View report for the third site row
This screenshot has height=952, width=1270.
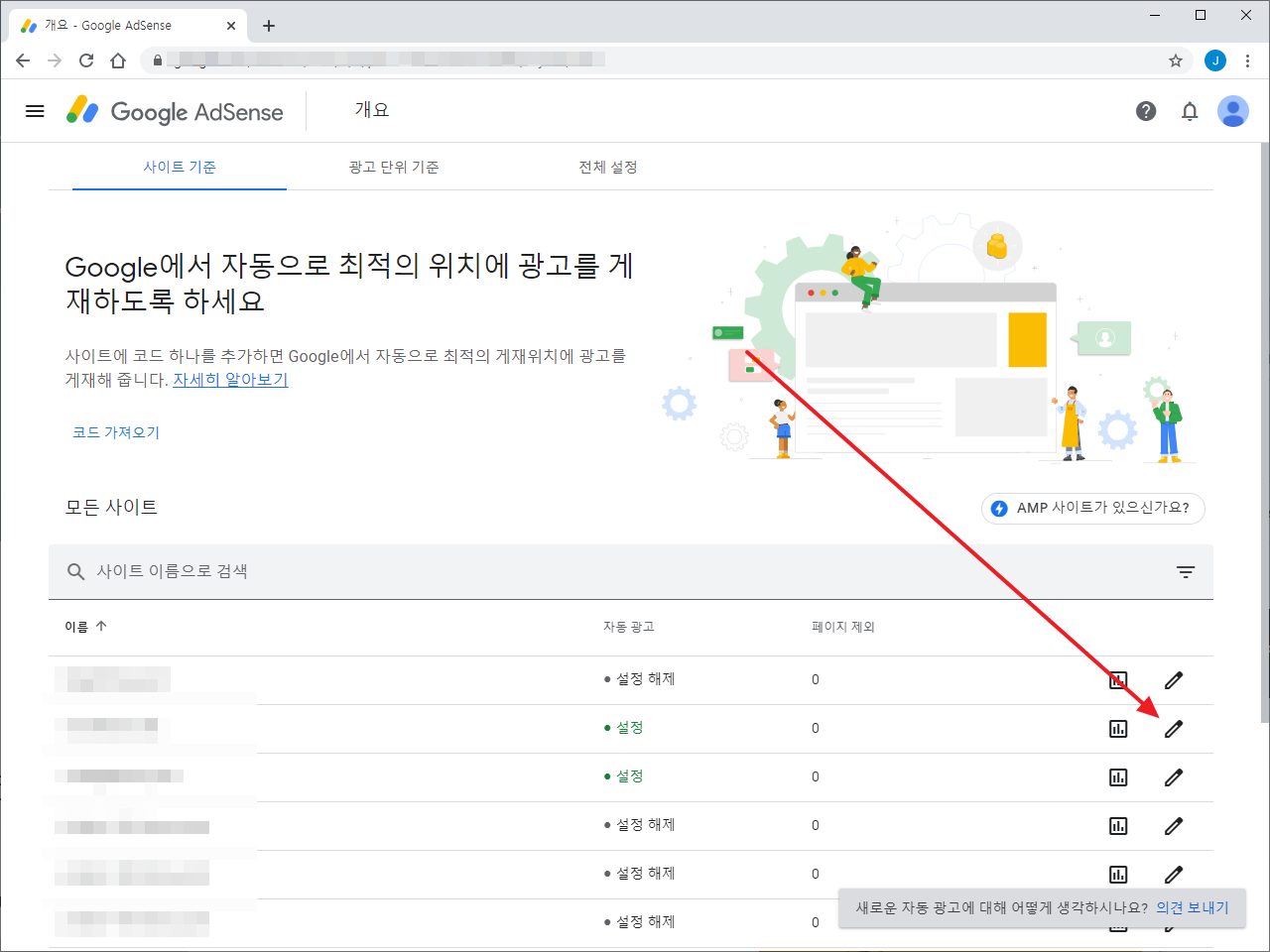1118,777
